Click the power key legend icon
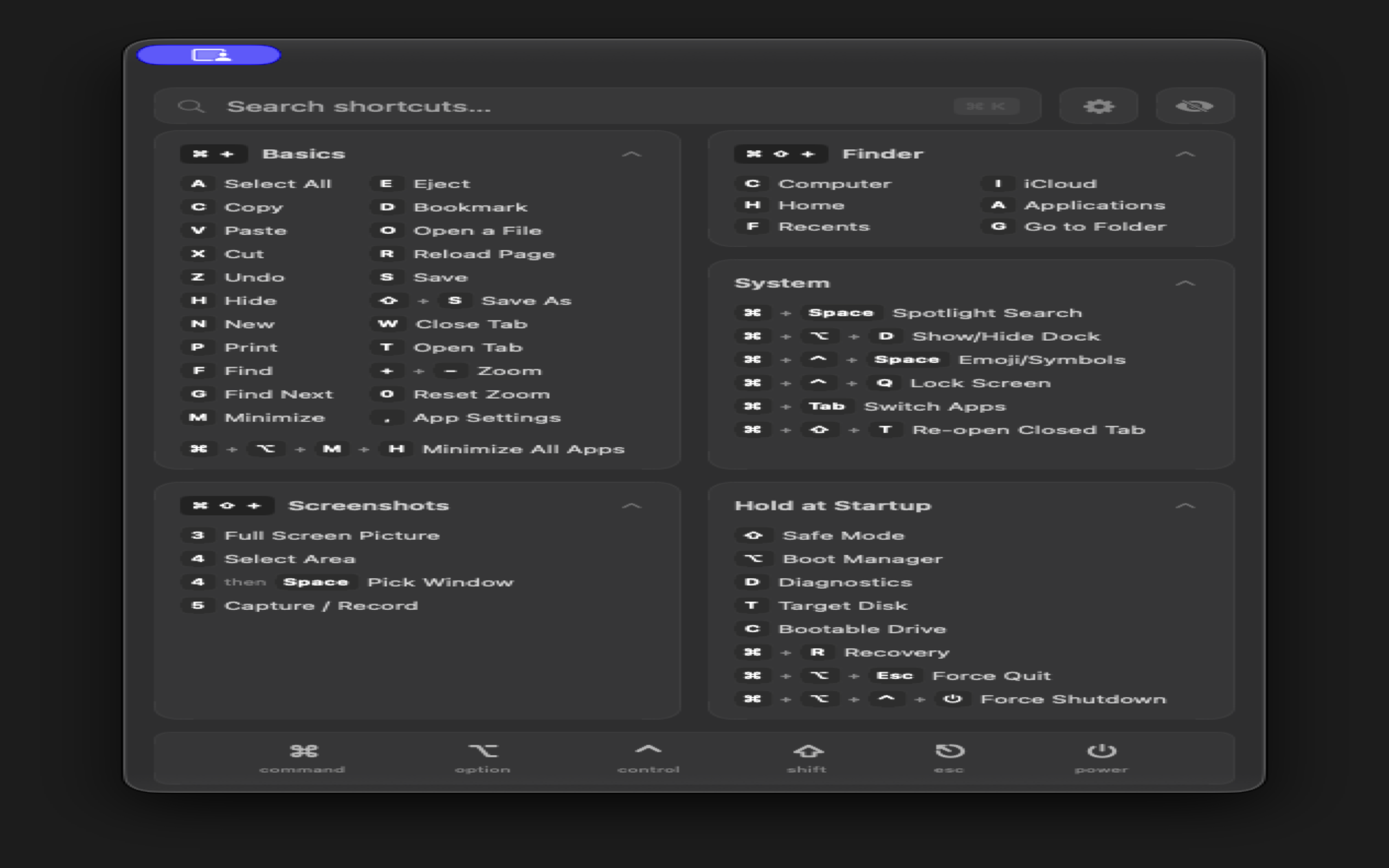 point(1101,751)
